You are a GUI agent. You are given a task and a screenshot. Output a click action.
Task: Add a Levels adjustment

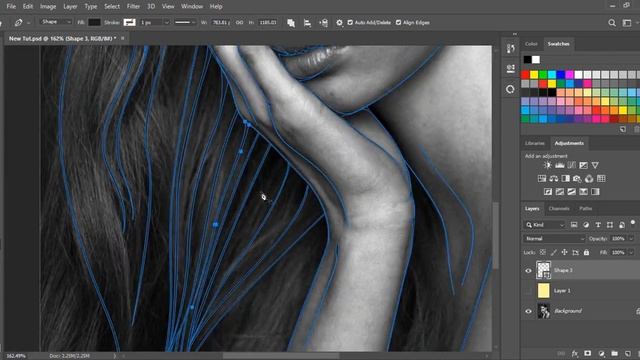pyautogui.click(x=560, y=165)
